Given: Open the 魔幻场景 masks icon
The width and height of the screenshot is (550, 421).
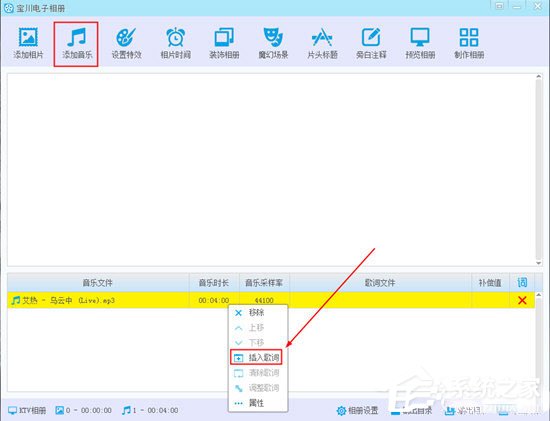Looking at the screenshot, I should pyautogui.click(x=273, y=43).
